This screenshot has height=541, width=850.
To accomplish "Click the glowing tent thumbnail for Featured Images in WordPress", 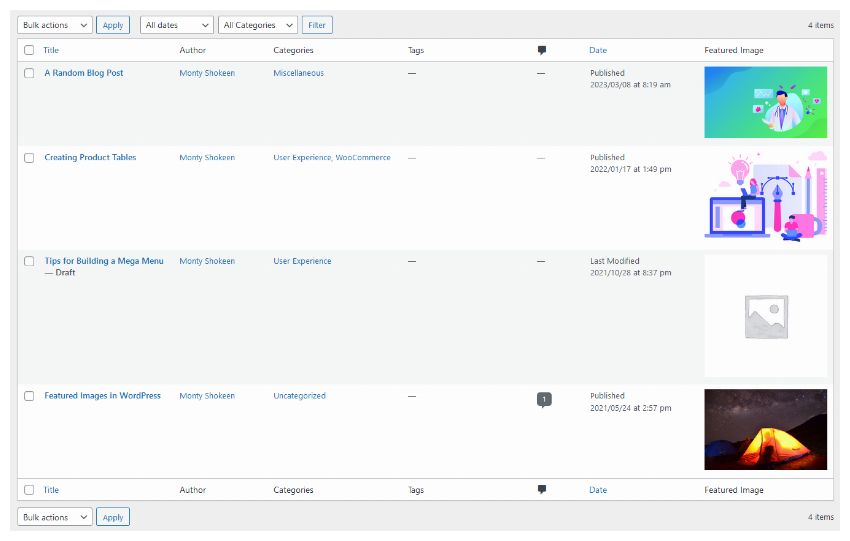I will pos(765,430).
